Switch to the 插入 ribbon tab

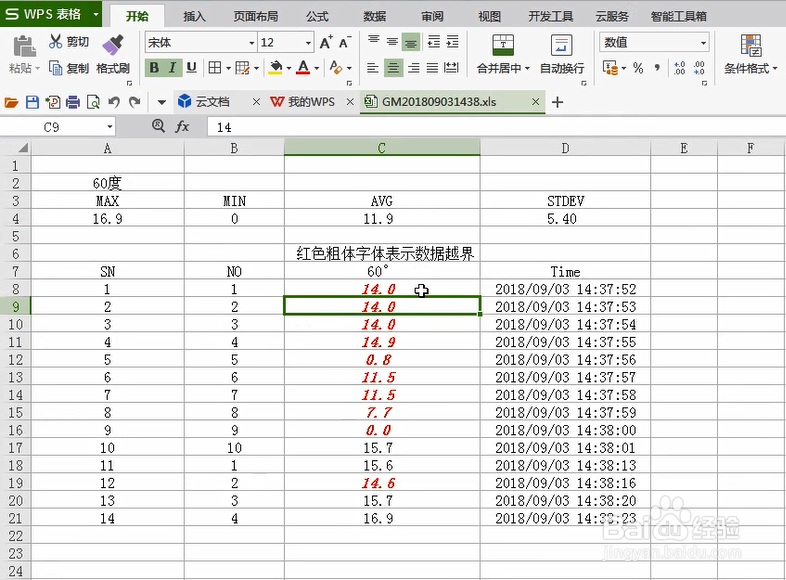pyautogui.click(x=194, y=16)
